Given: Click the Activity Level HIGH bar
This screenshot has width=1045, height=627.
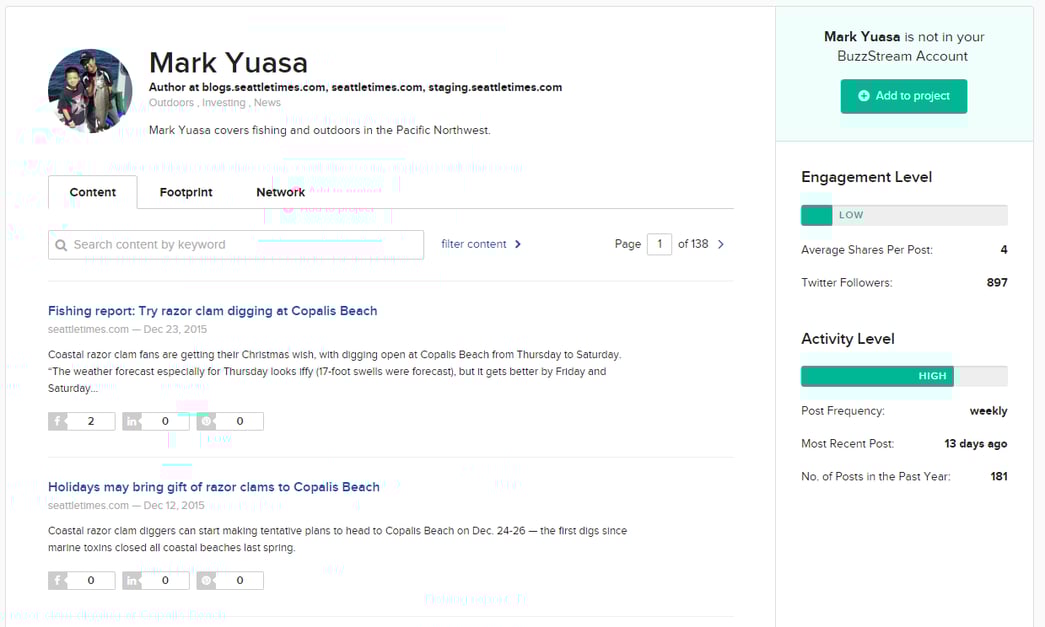Looking at the screenshot, I should pos(904,376).
